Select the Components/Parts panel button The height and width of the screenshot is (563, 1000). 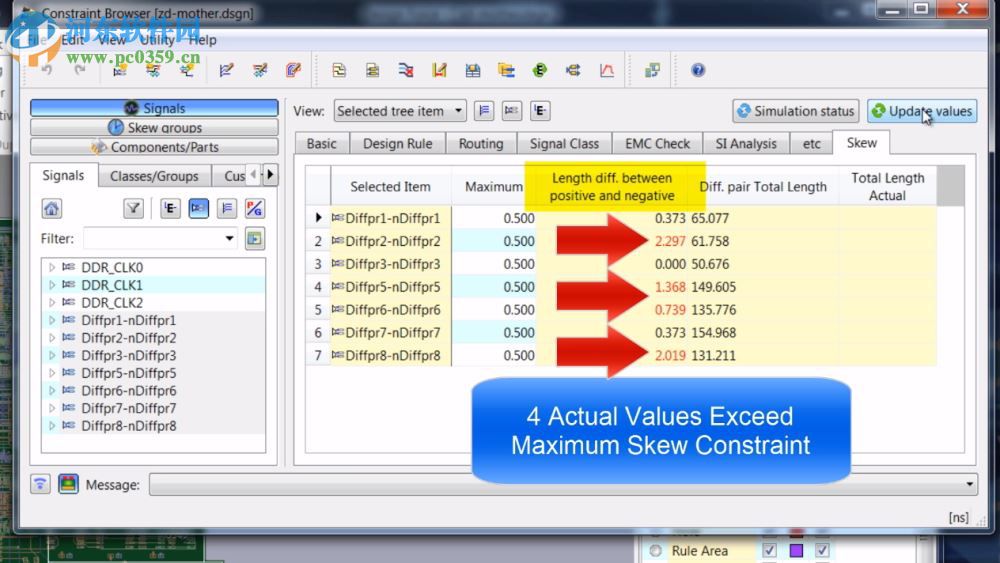154,147
